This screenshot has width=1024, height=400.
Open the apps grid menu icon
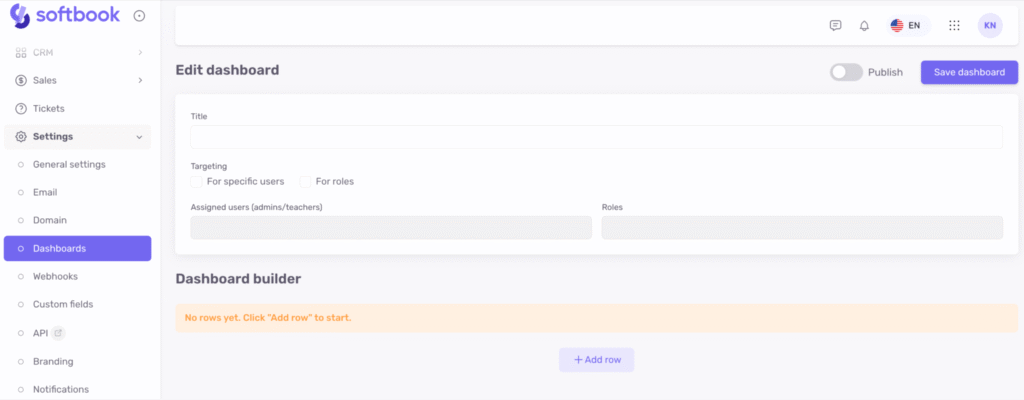pos(954,26)
